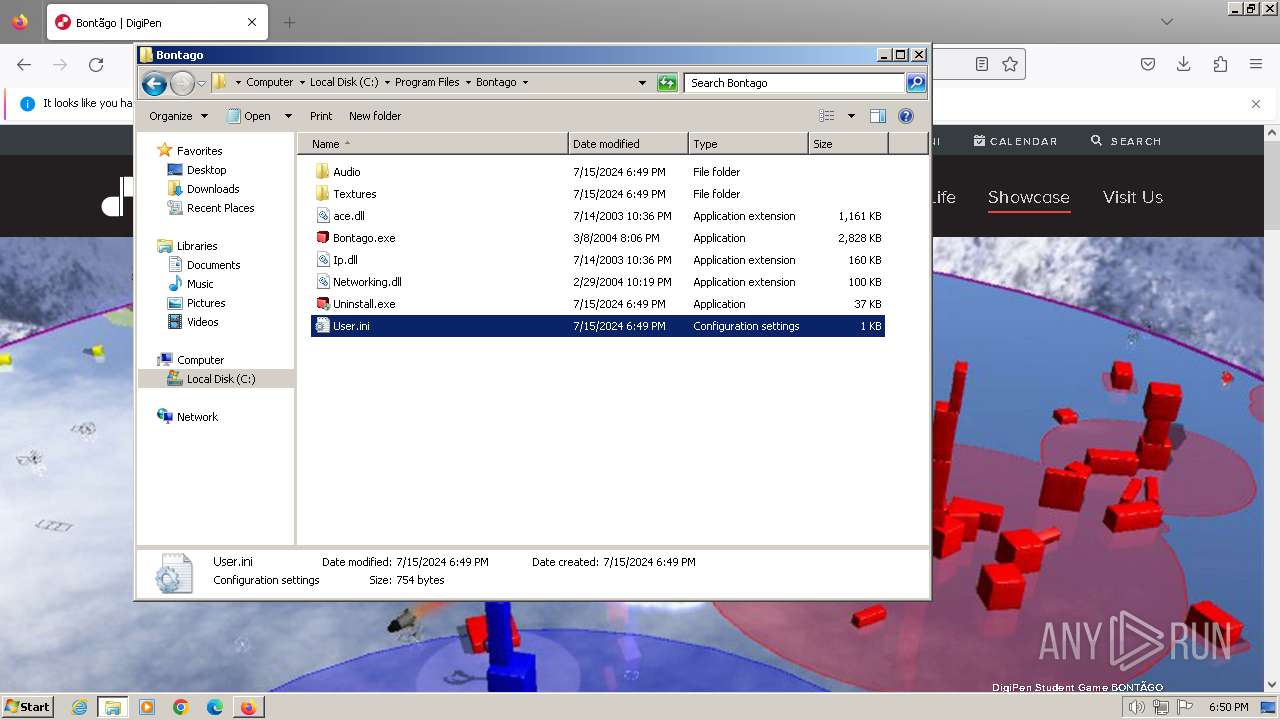Image resolution: width=1280 pixels, height=720 pixels.
Task: Click the Firefox taskbar icon
Action: (x=248, y=707)
